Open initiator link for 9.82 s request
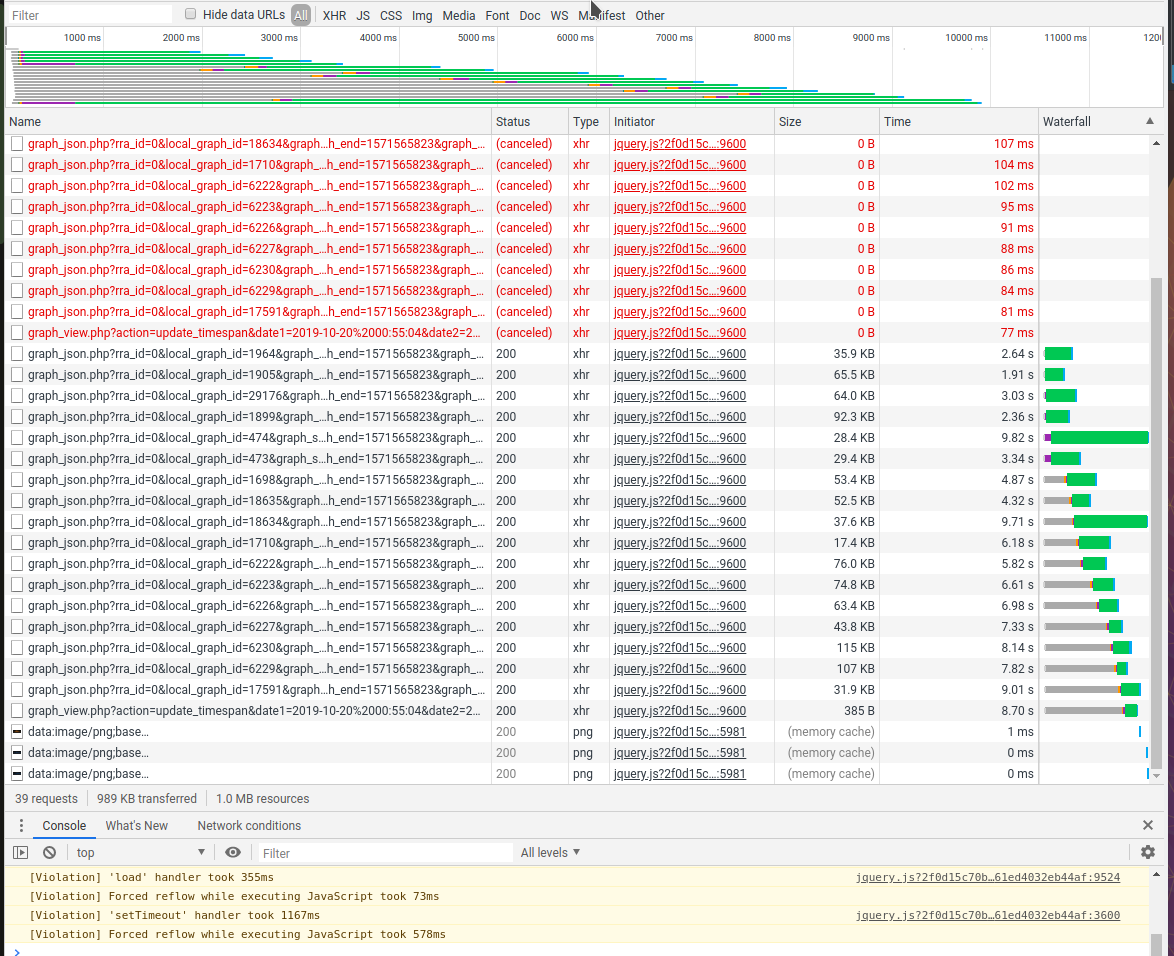1174x956 pixels. pyautogui.click(x=680, y=437)
